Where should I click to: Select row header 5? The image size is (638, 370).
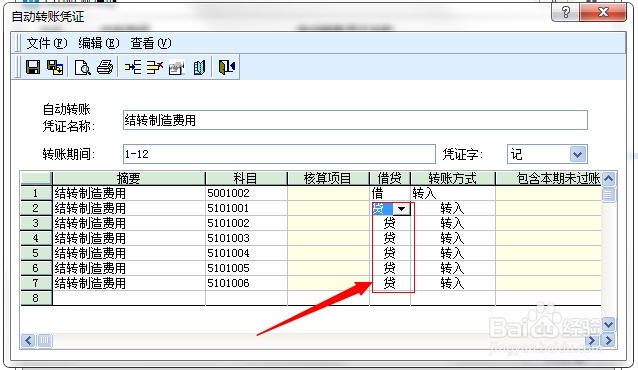click(x=36, y=253)
